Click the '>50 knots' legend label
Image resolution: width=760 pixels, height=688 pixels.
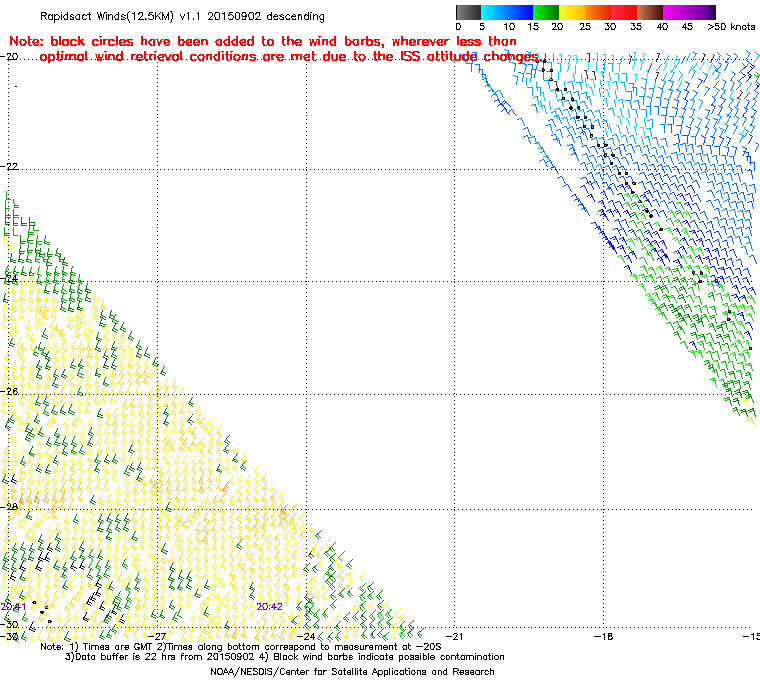click(x=730, y=27)
